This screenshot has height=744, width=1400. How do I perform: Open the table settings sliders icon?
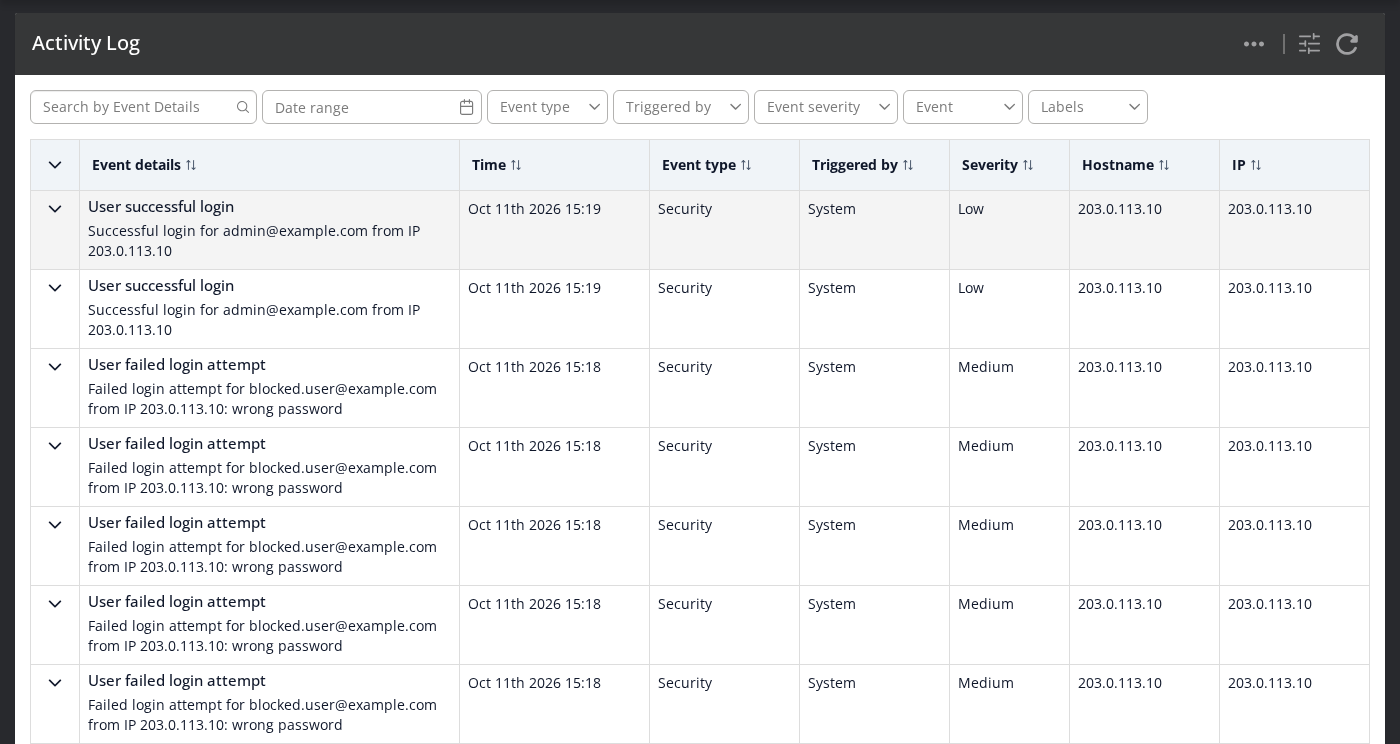(1309, 44)
